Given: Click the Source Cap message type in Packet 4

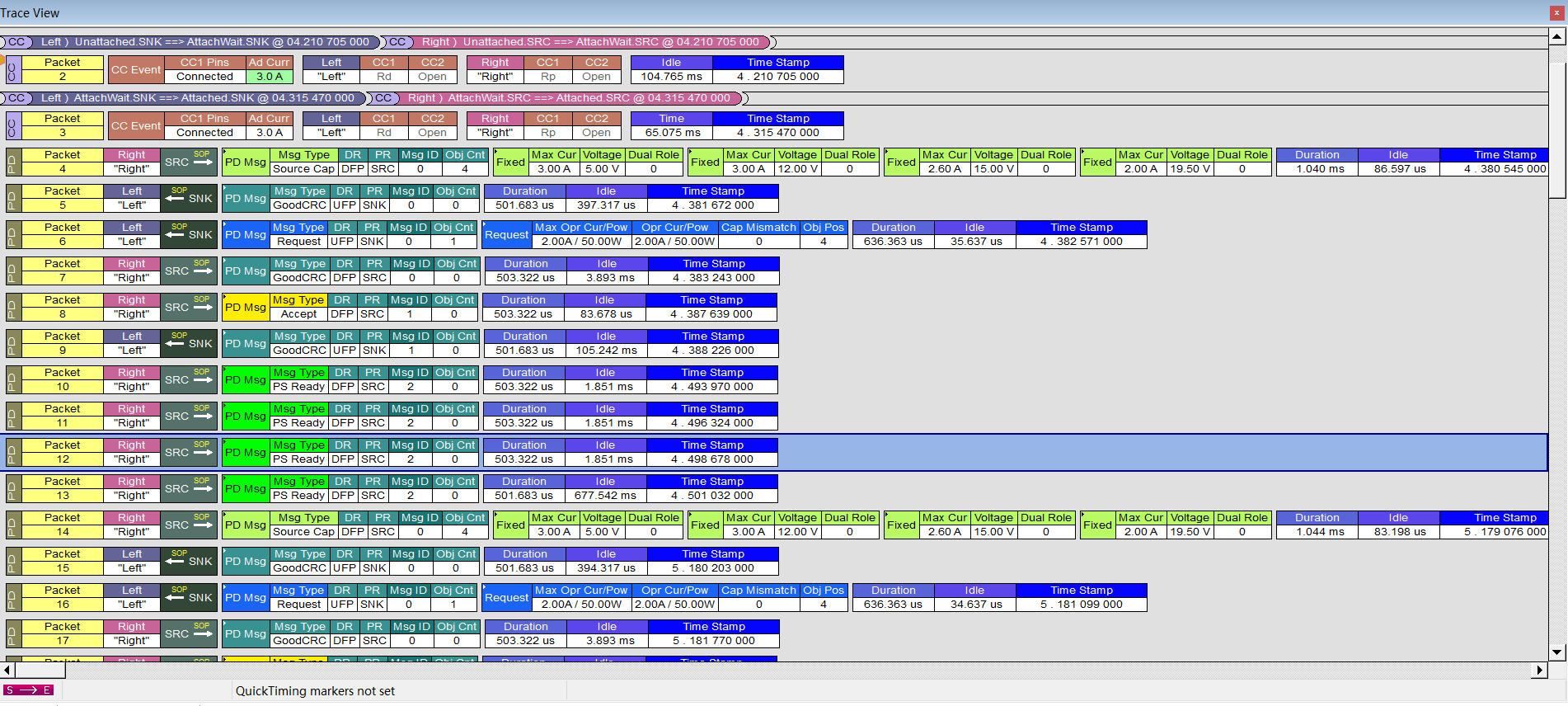Looking at the screenshot, I should (304, 169).
